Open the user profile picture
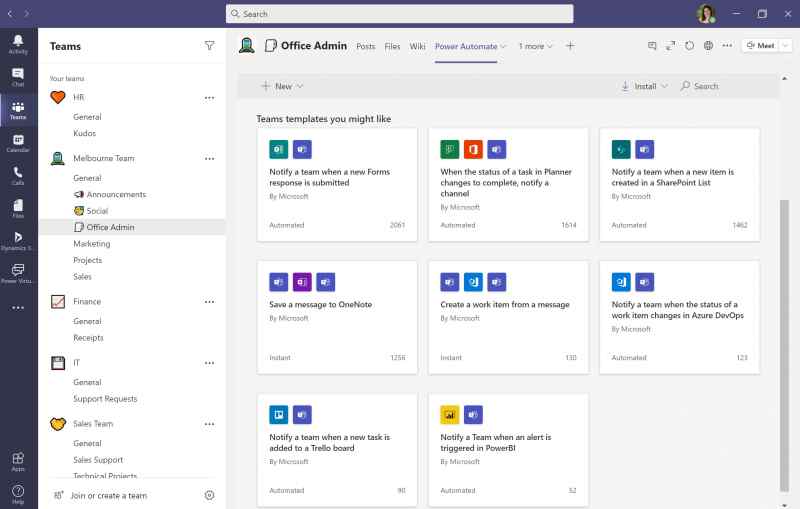The height and width of the screenshot is (509, 800). tap(706, 14)
